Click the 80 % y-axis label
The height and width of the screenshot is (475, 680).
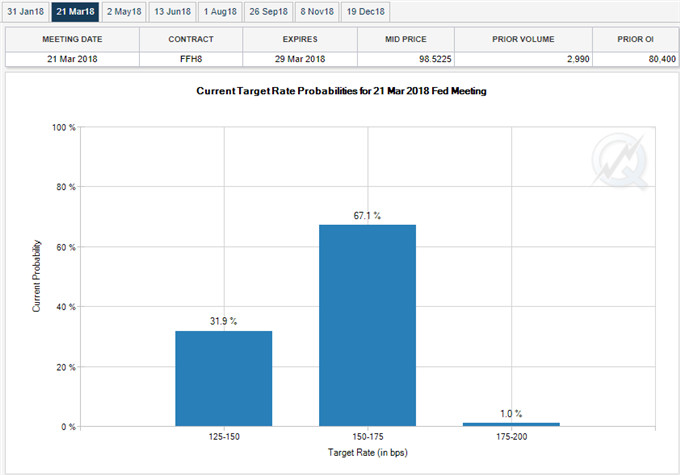click(x=66, y=187)
